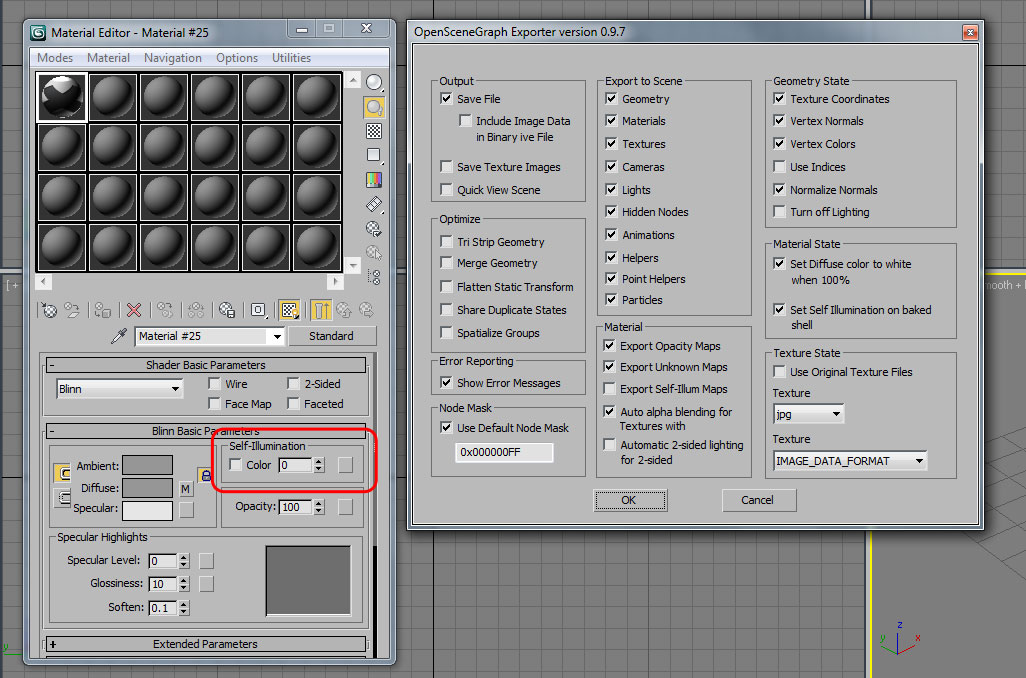The height and width of the screenshot is (678, 1026).
Task: Open the Utilities menu
Action: click(291, 58)
